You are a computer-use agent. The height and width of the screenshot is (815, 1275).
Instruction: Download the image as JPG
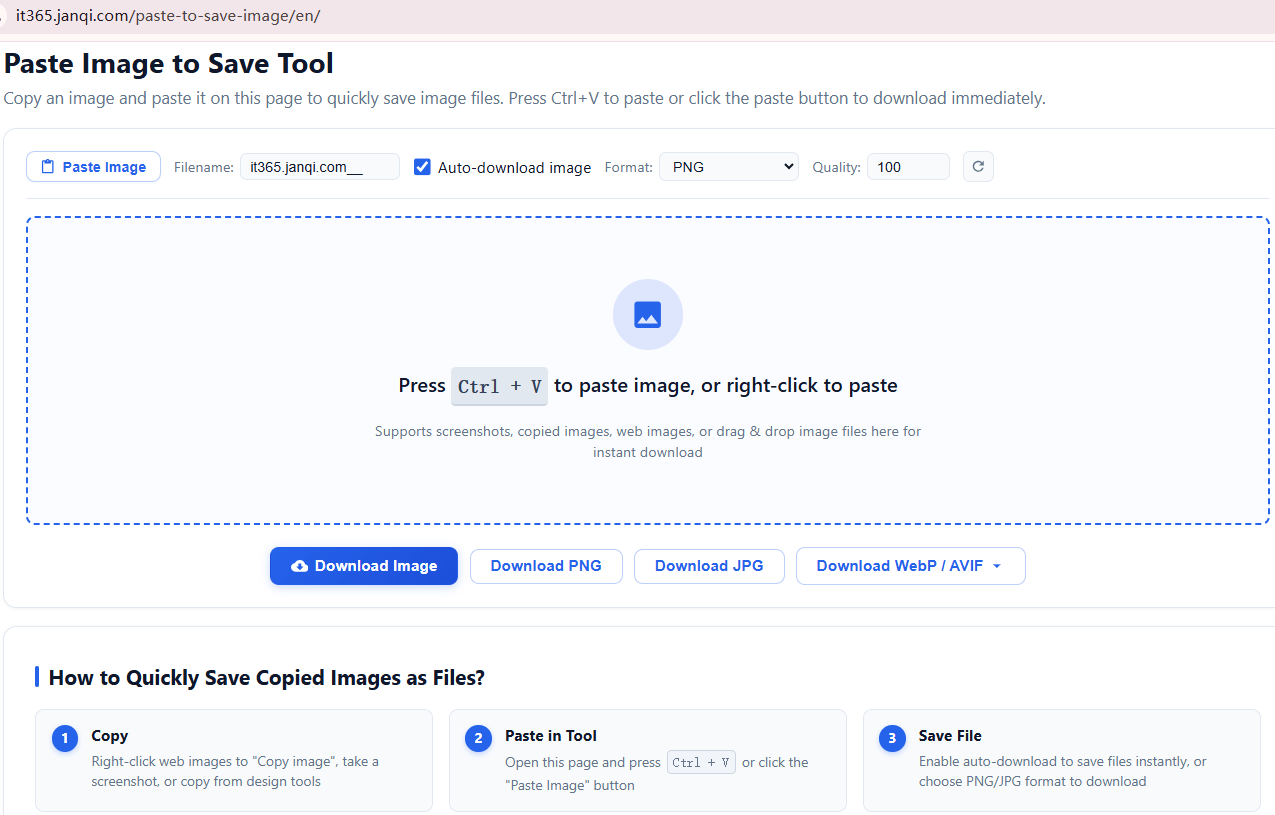pyautogui.click(x=709, y=566)
